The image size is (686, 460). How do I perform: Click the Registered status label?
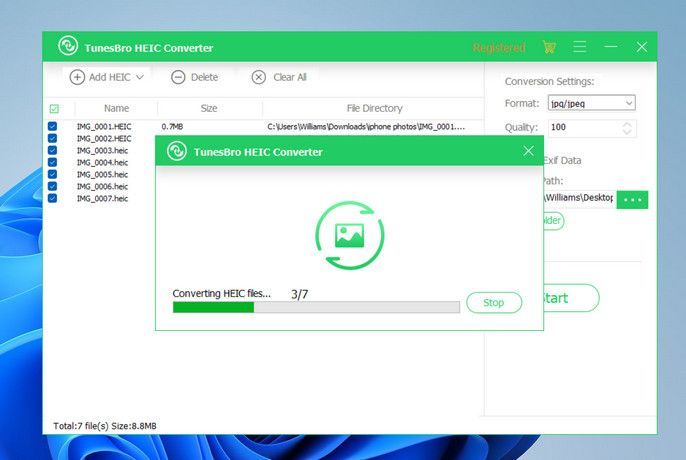499,47
